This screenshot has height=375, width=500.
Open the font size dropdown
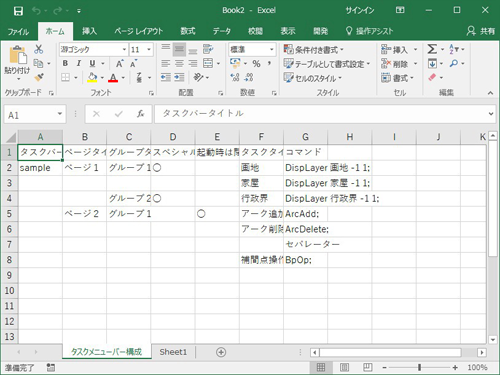point(149,49)
